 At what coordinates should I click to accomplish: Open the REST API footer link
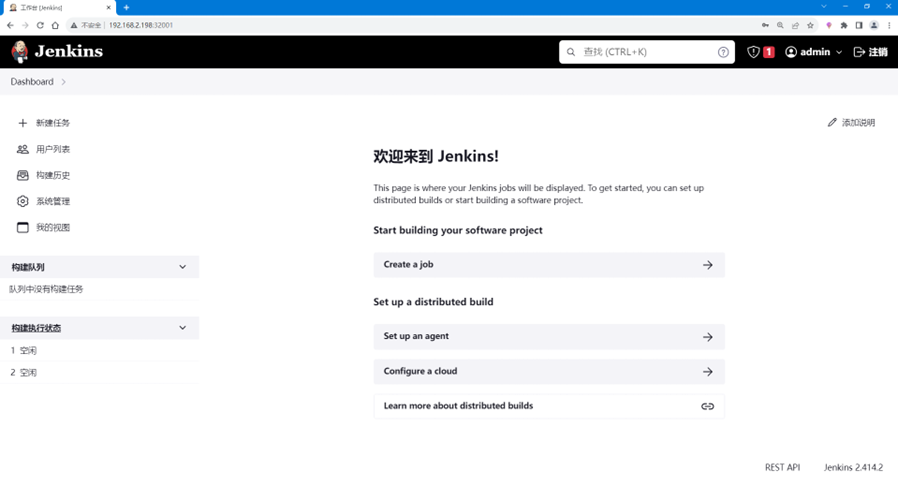pyautogui.click(x=782, y=468)
